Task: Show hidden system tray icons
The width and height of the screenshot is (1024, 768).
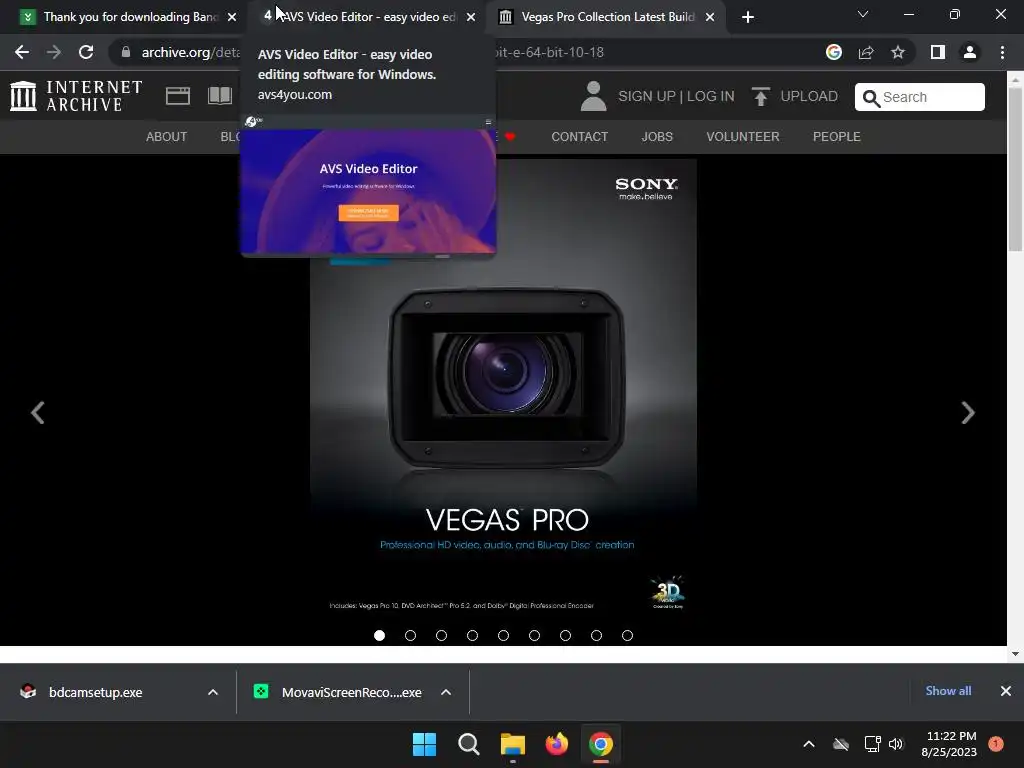Action: [808, 744]
